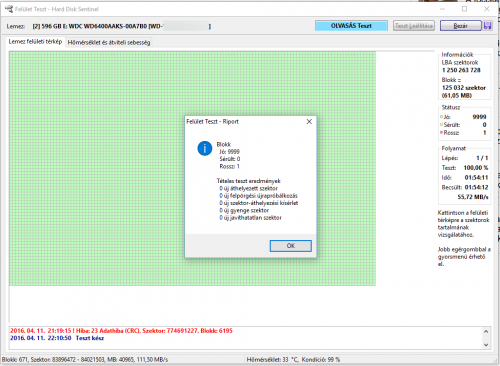The image size is (500, 366).
Task: Click the red Rossz status swatch
Action: click(441, 133)
